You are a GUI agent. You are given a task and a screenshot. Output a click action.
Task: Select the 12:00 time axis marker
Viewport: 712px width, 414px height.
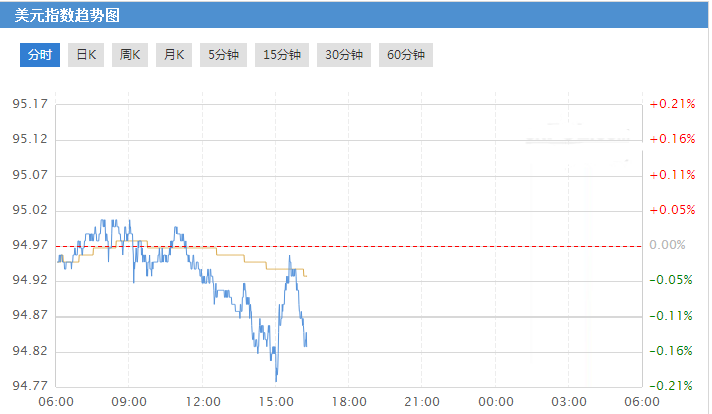(x=202, y=401)
